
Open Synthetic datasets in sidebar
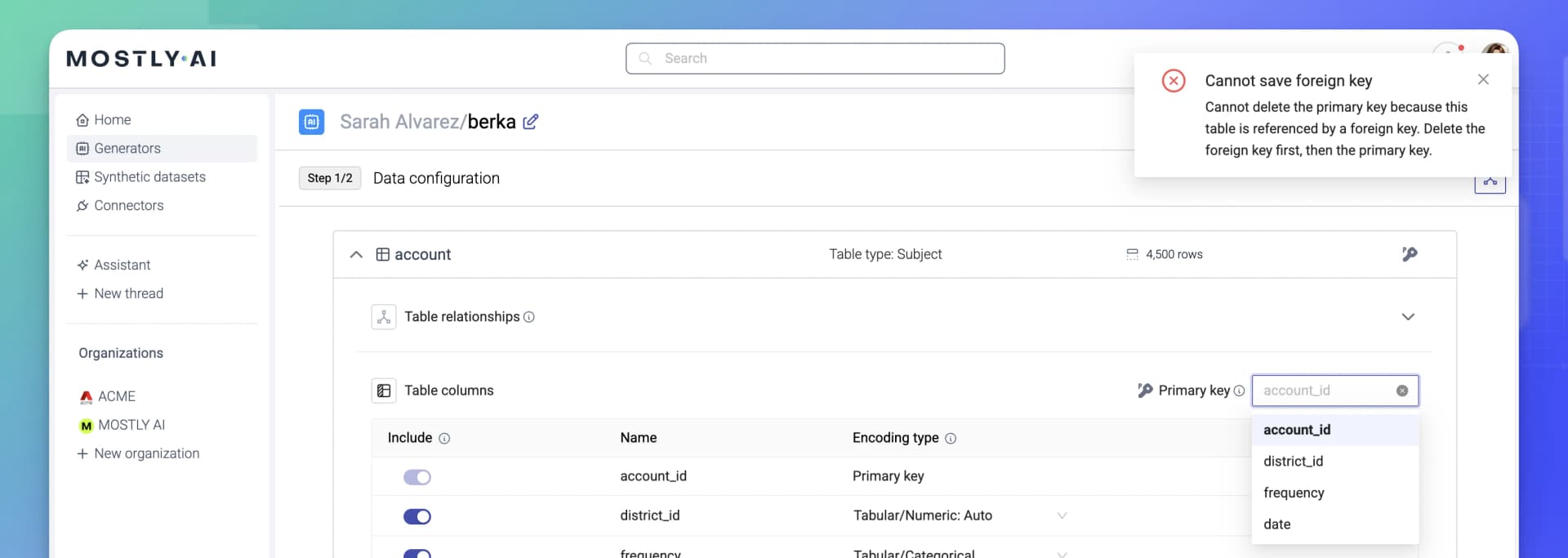pyautogui.click(x=149, y=177)
